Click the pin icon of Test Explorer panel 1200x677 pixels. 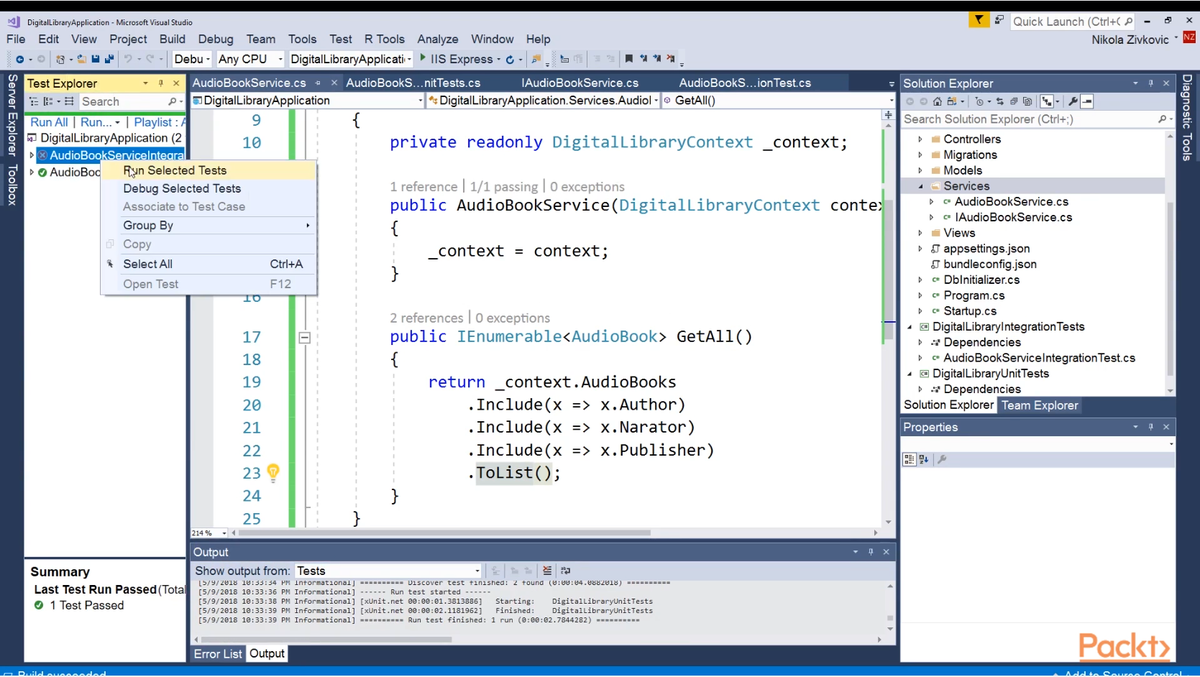[161, 83]
